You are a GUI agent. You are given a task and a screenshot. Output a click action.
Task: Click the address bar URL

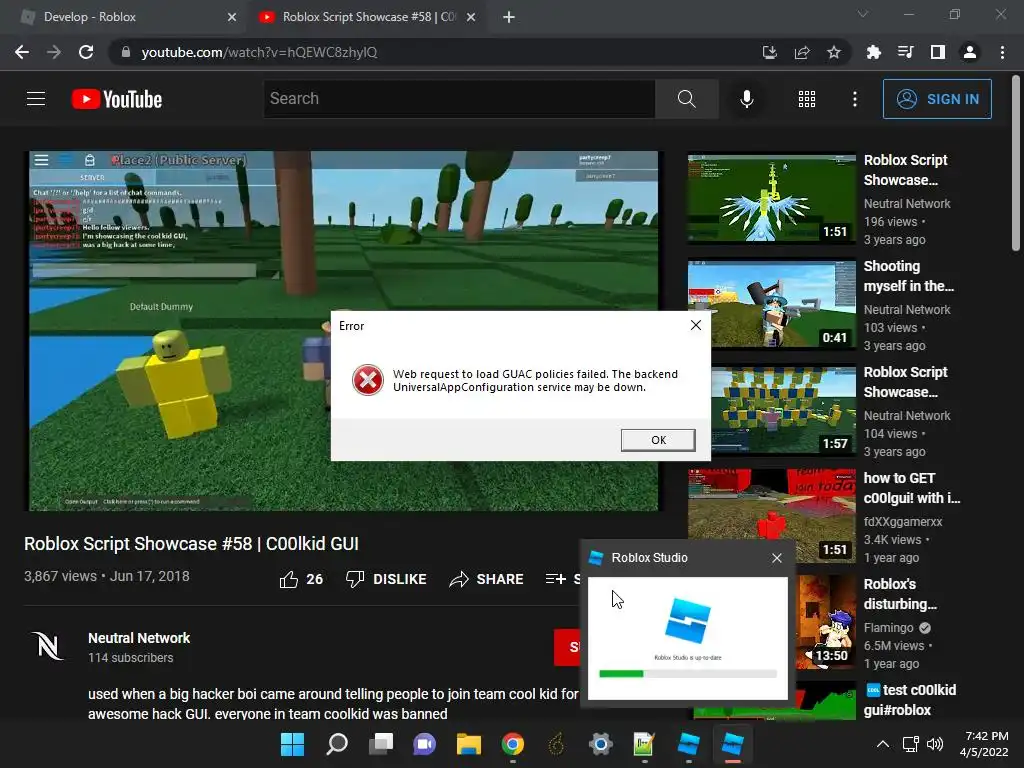[x=259, y=52]
